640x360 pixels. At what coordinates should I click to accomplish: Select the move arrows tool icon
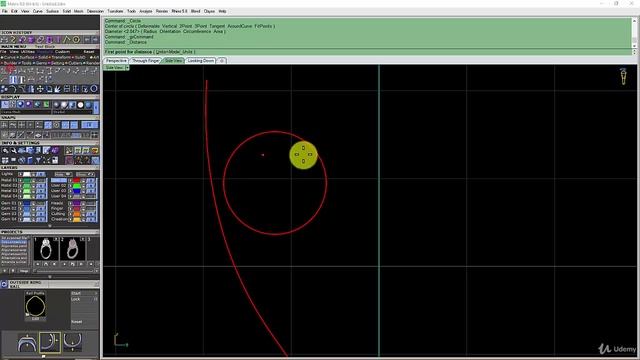pos(40,89)
